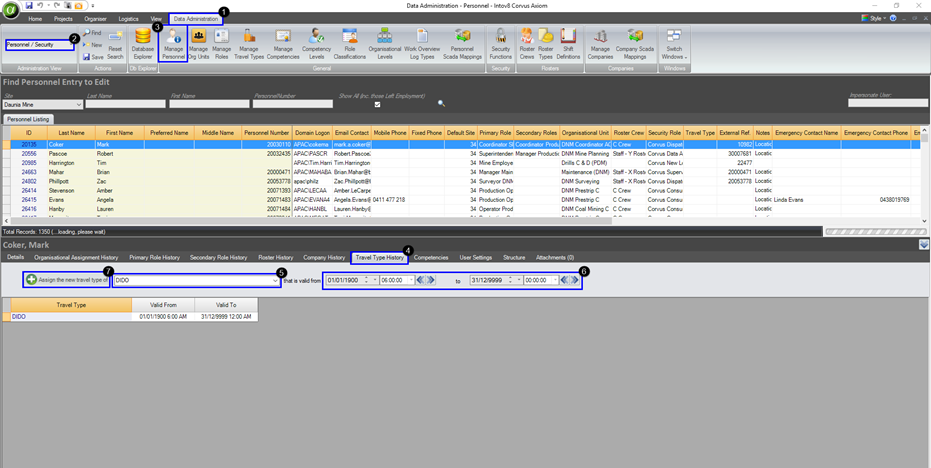
Task: Open the Primary Role History tab
Action: (x=154, y=258)
